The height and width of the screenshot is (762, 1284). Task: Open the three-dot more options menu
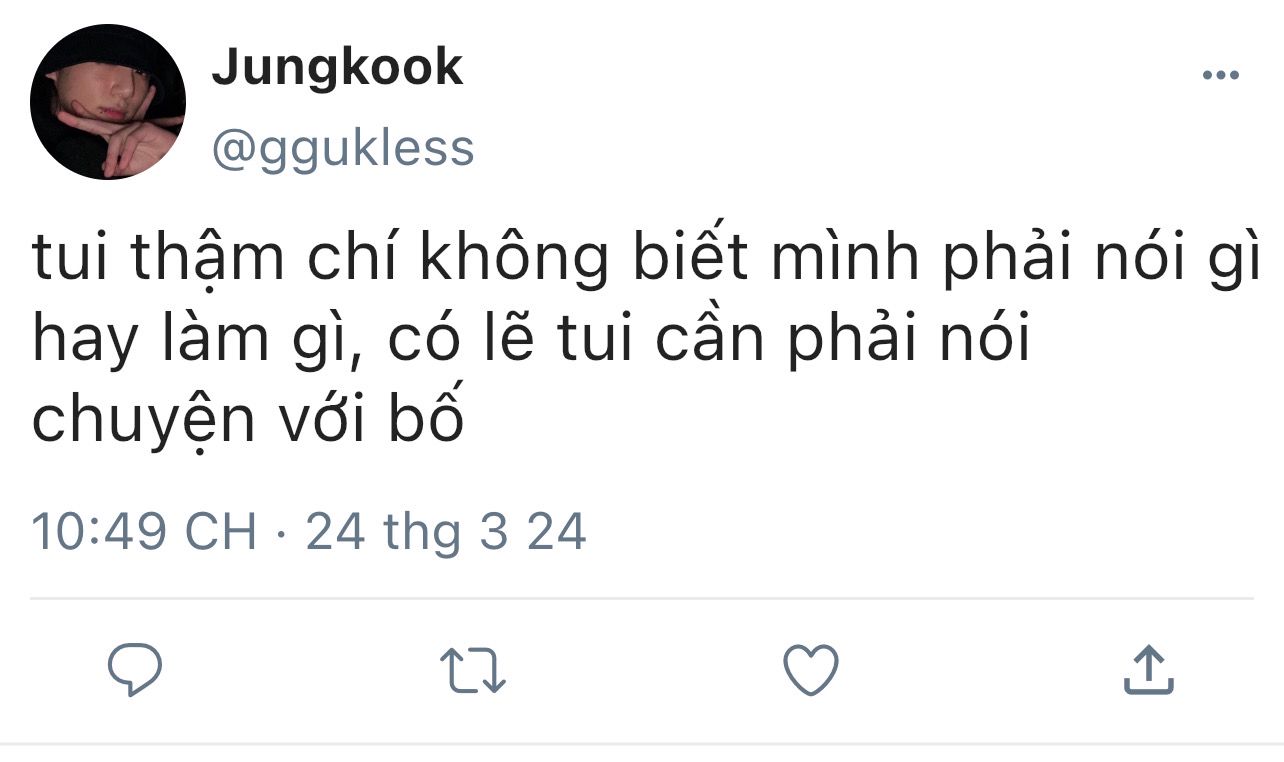pos(1220,76)
